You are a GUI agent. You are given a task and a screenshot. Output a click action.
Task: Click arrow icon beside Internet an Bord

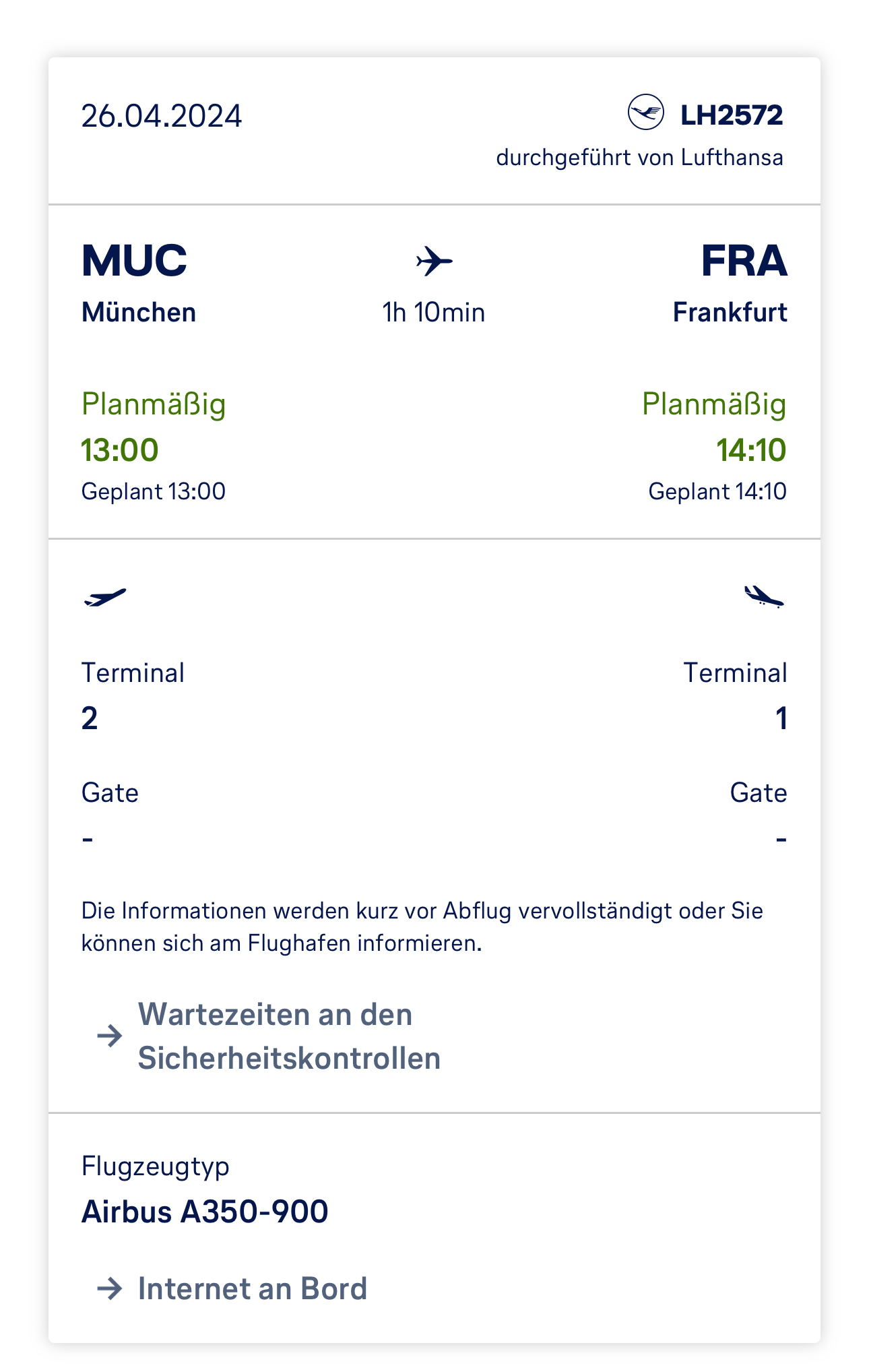110,1288
